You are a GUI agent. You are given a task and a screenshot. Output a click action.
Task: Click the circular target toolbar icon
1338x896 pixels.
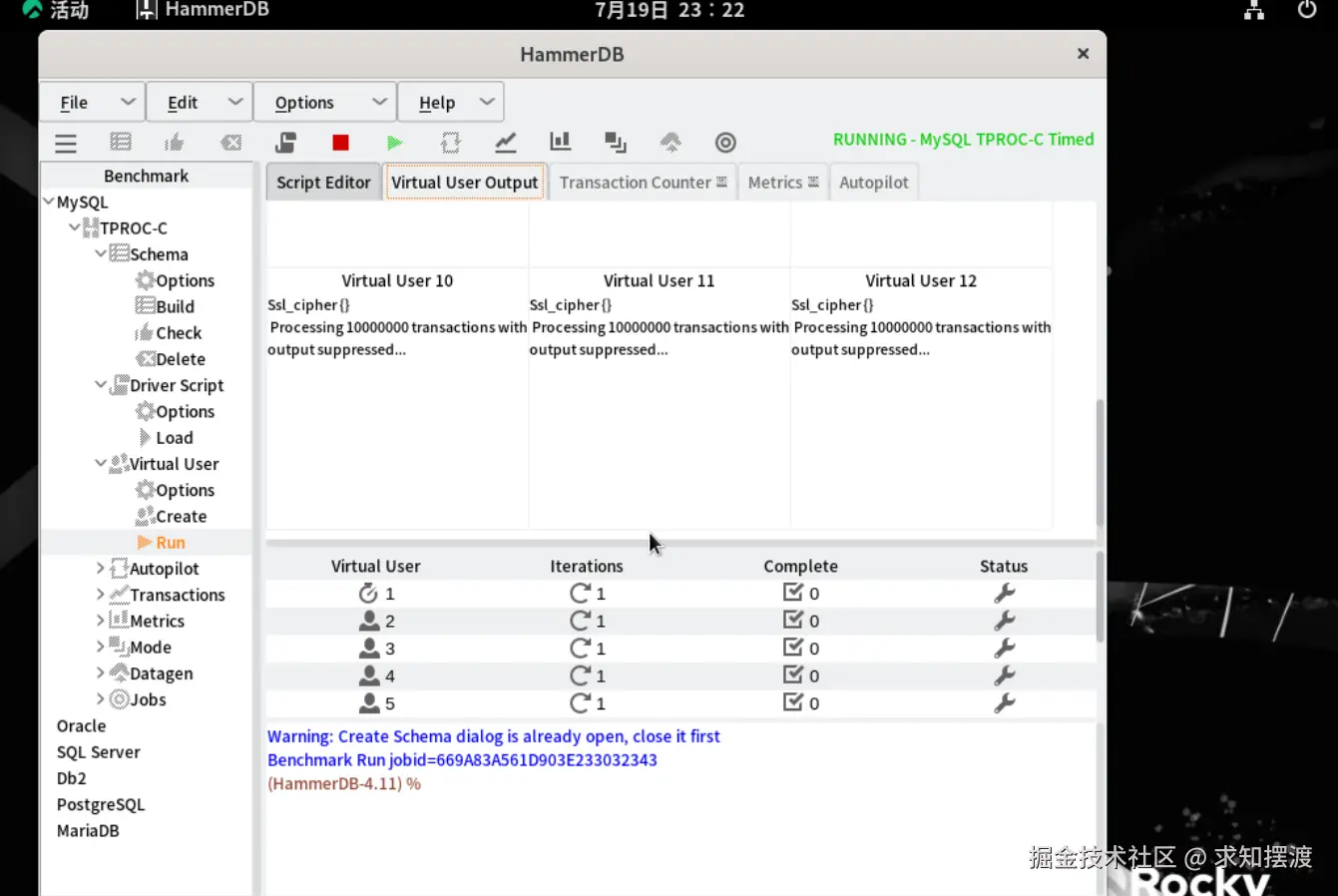[x=725, y=143]
